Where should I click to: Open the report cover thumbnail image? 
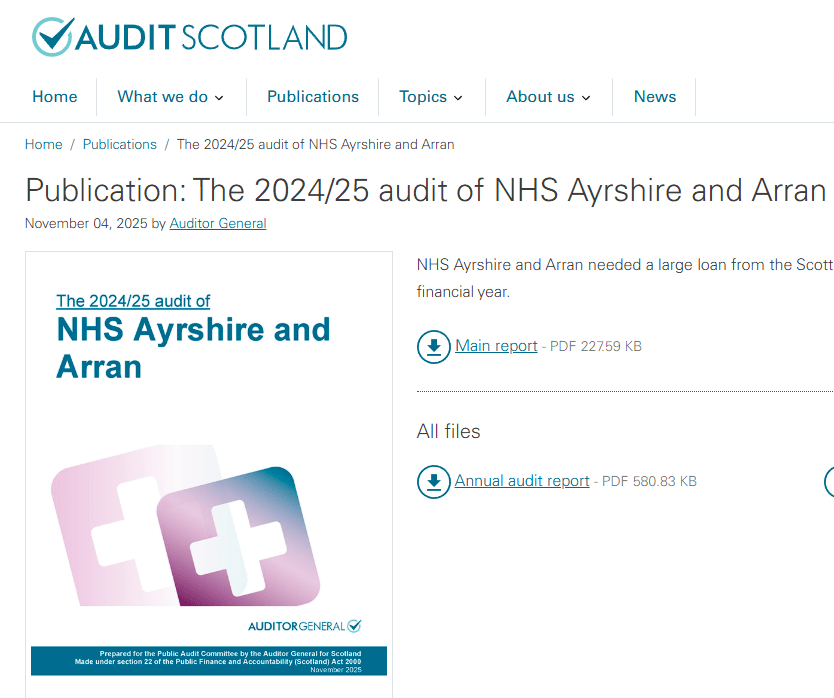[209, 473]
